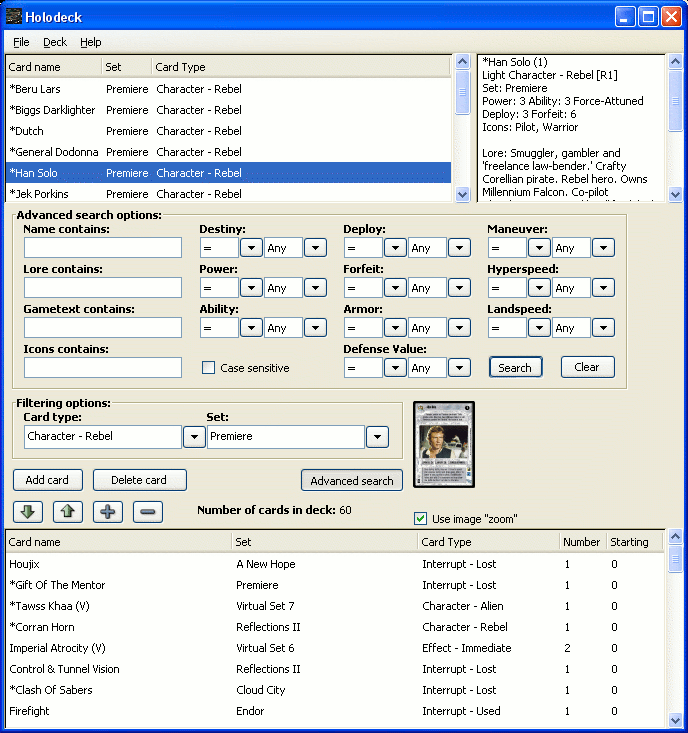The width and height of the screenshot is (688, 733).
Task: Select *Corran Horn in deck list
Action: click(335, 627)
